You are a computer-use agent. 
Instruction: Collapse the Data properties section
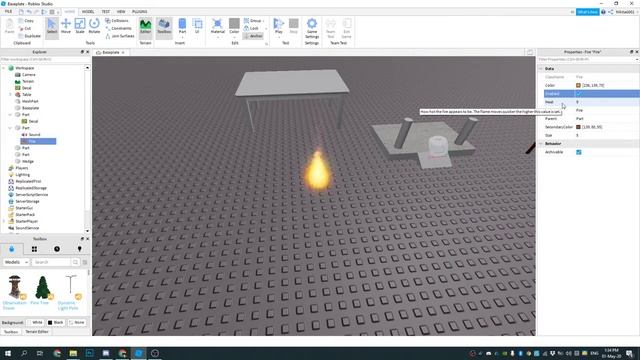click(x=541, y=69)
